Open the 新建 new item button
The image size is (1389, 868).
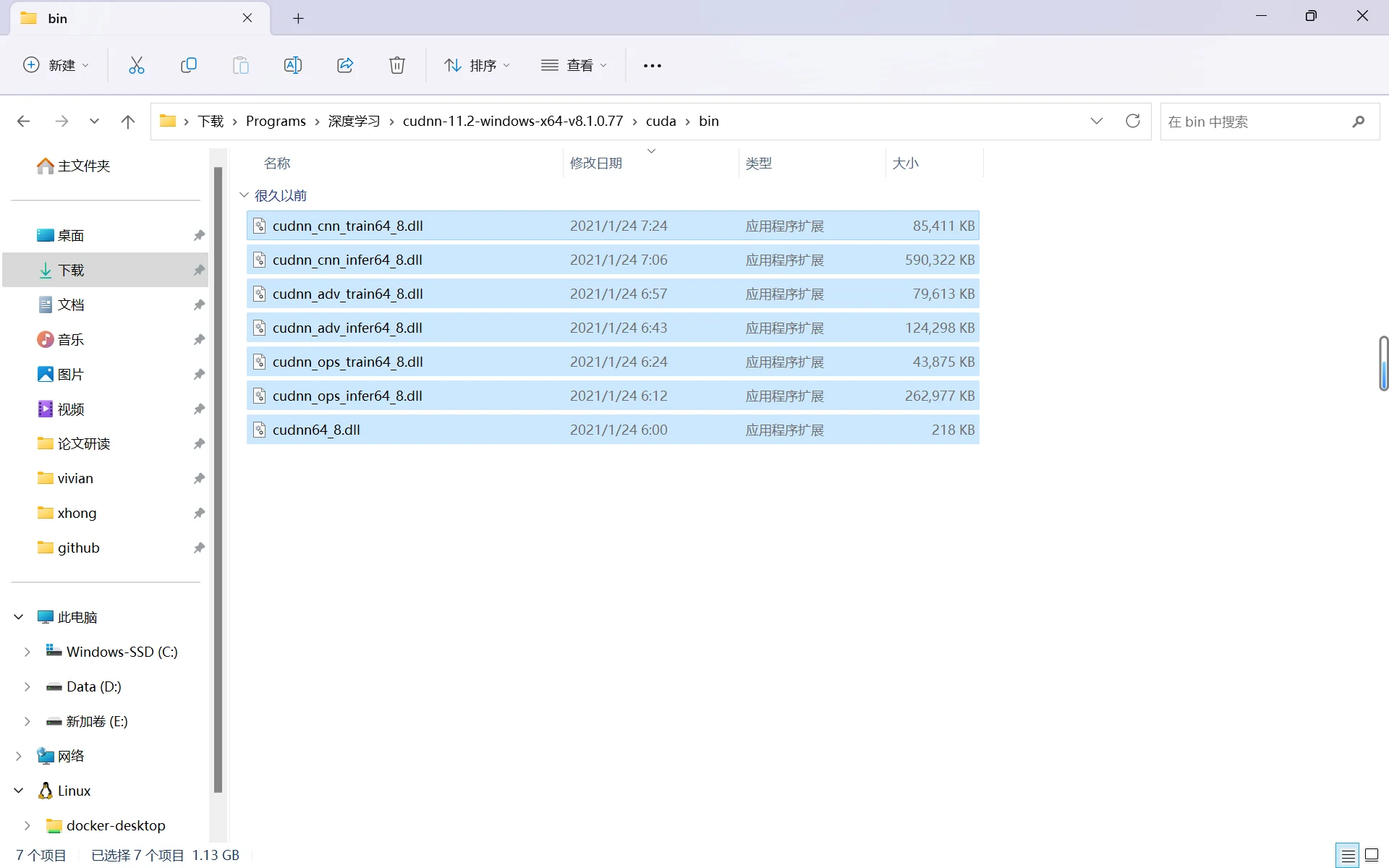[x=56, y=65]
